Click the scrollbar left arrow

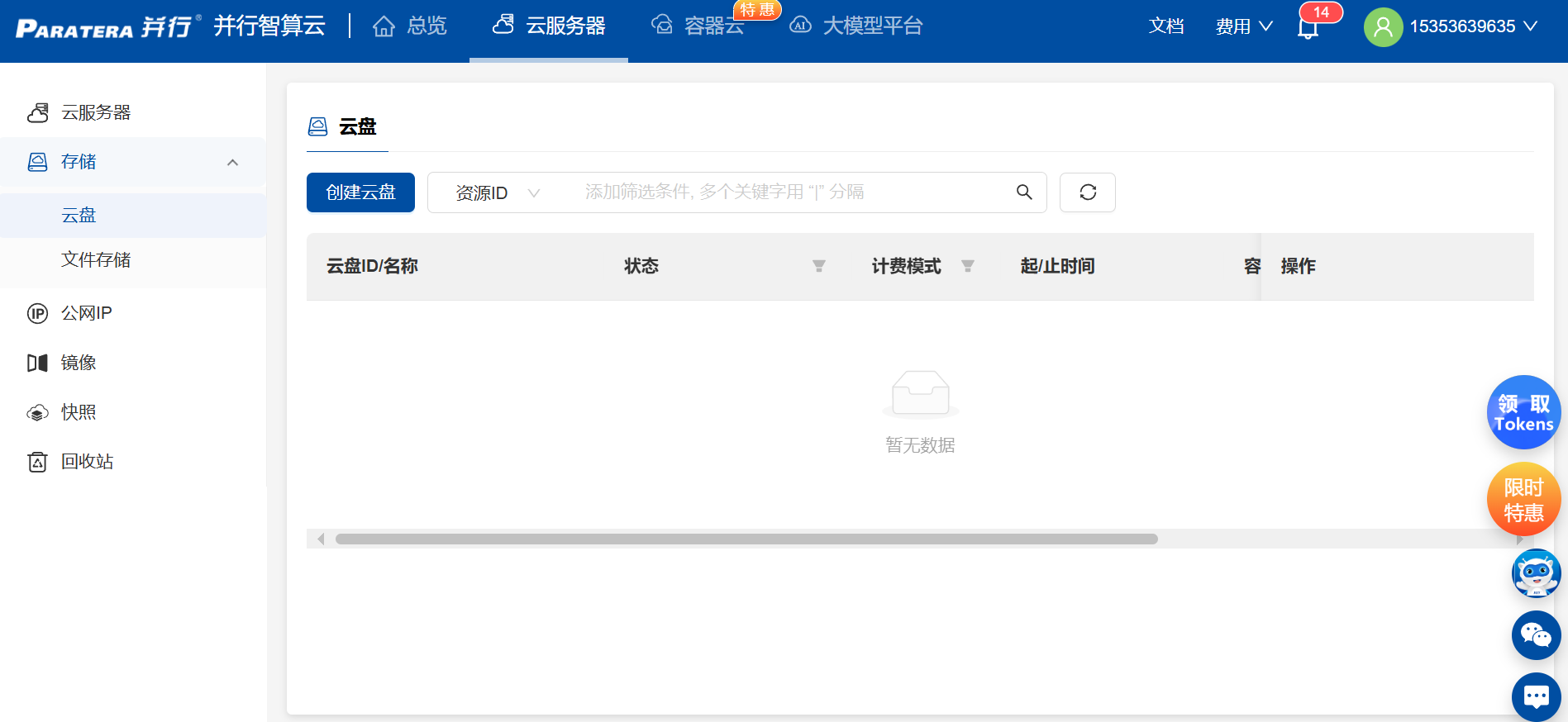pos(321,539)
